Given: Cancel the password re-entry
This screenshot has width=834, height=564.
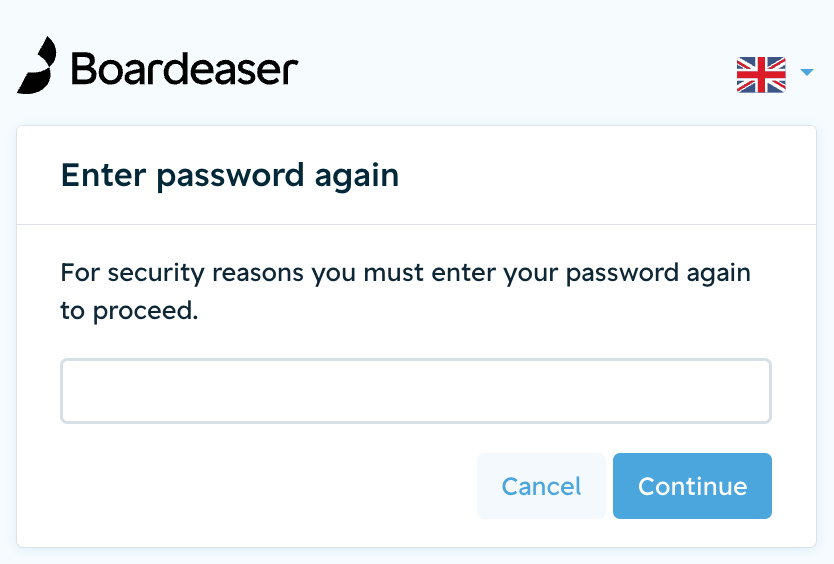Looking at the screenshot, I should [541, 486].
